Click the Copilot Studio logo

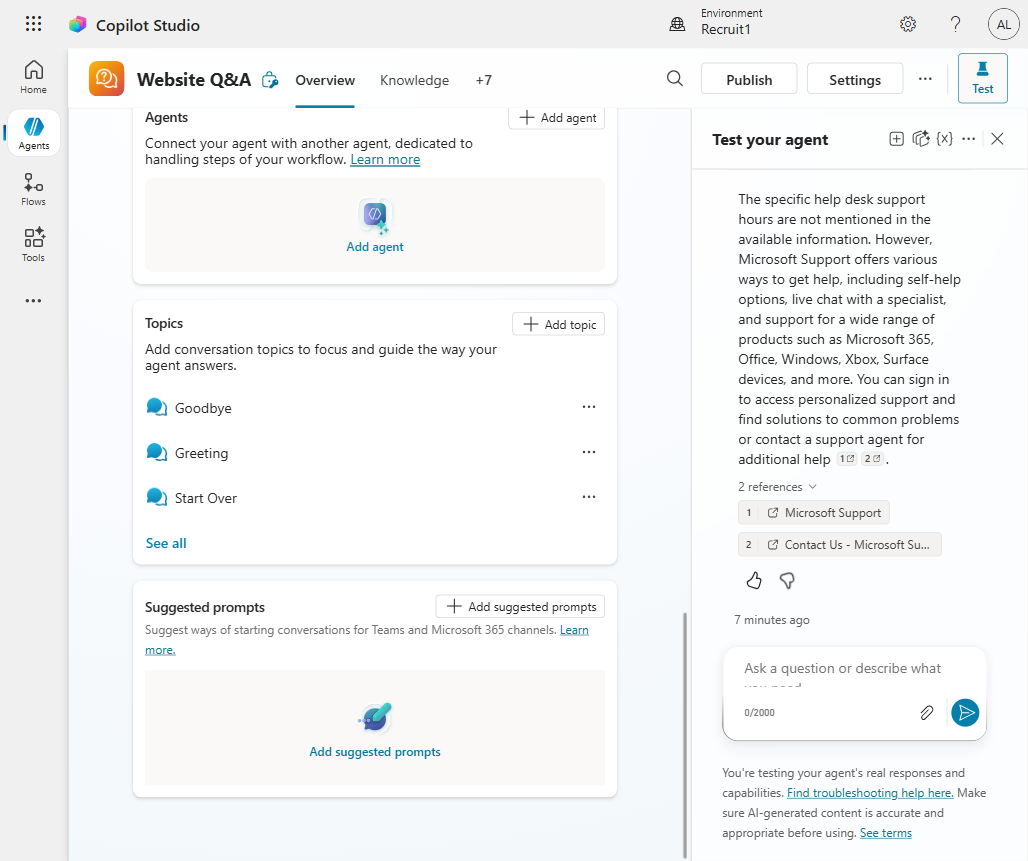click(x=78, y=25)
